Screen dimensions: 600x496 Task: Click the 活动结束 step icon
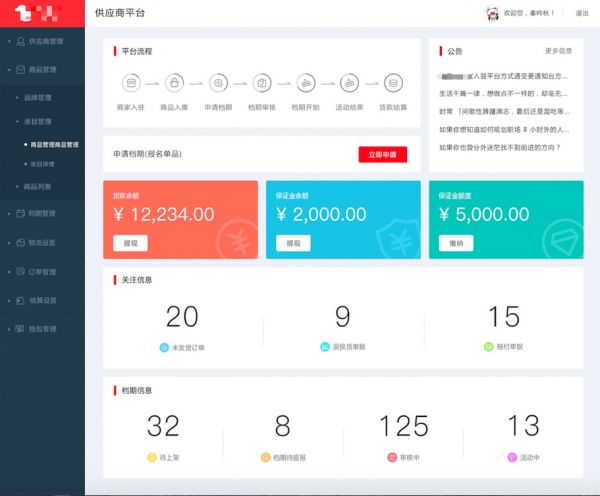[349, 83]
